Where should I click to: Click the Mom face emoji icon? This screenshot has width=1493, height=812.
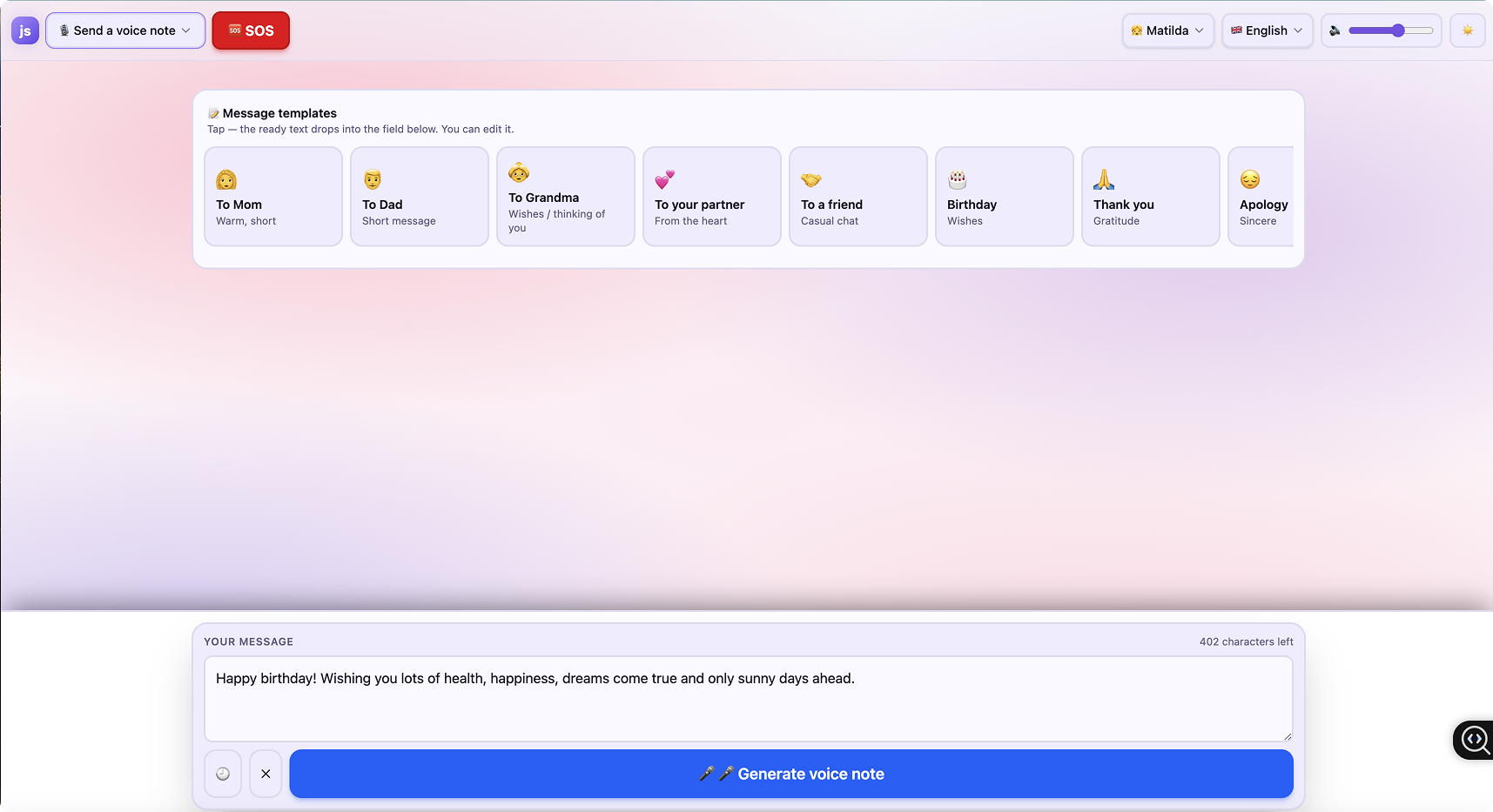226,180
